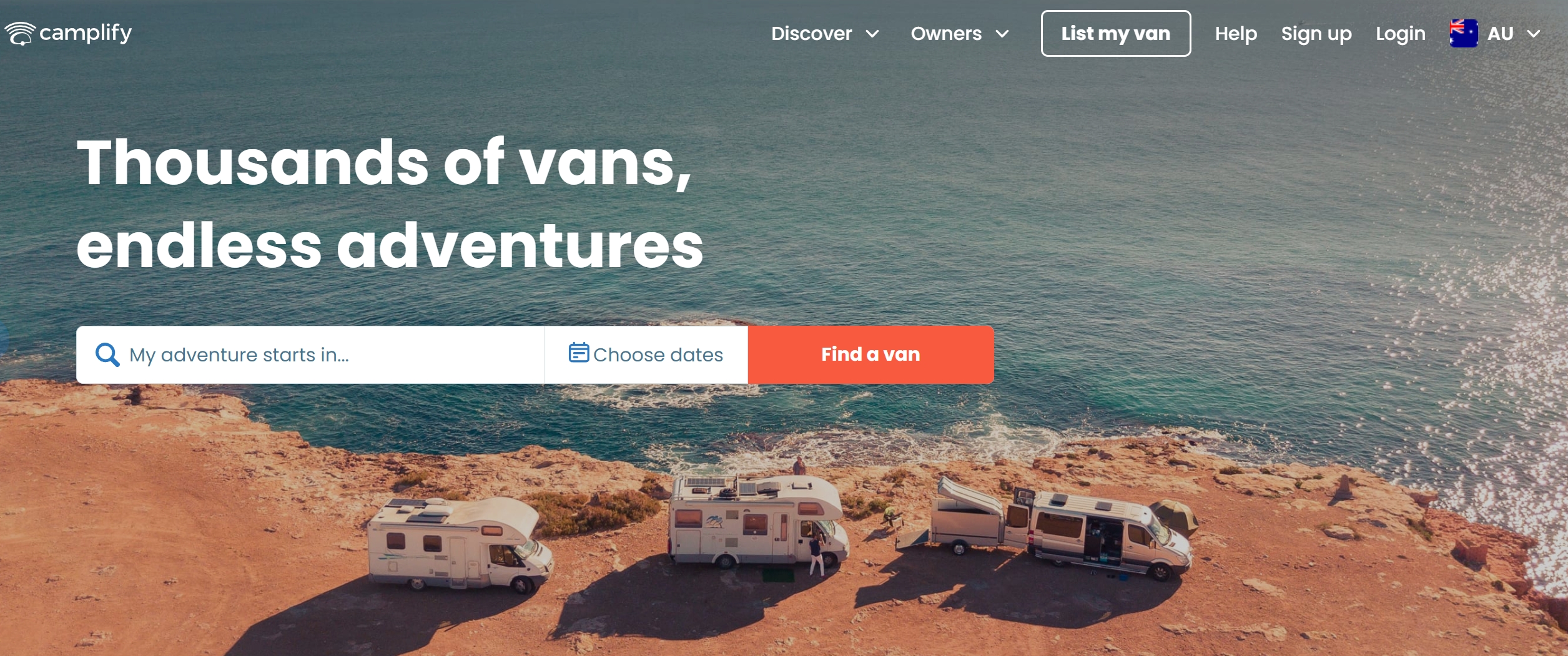Open the Help link
This screenshot has height=656, width=1568.
pos(1236,34)
